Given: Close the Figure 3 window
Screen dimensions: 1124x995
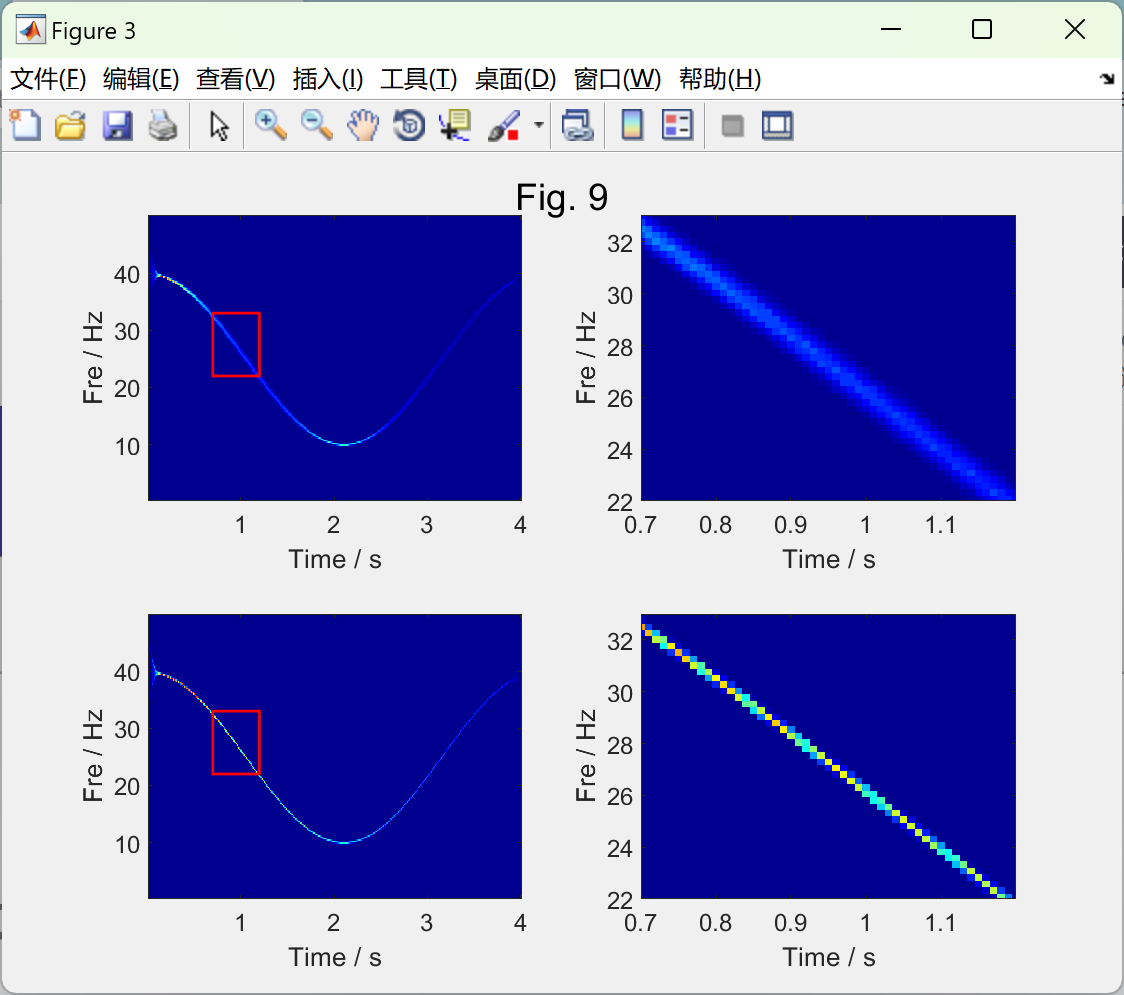Looking at the screenshot, I should tap(1075, 29).
